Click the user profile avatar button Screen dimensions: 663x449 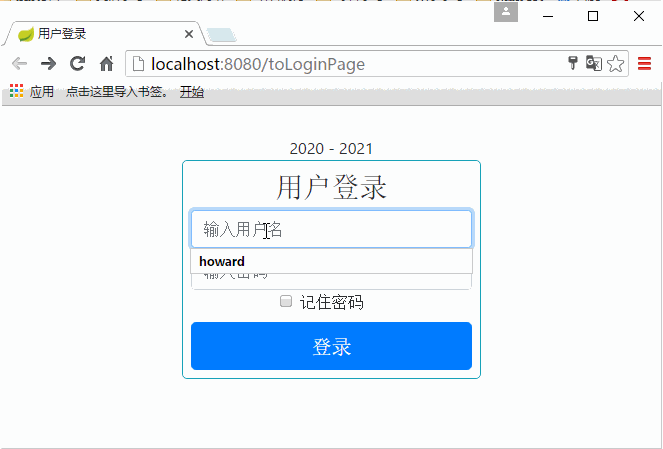(506, 13)
